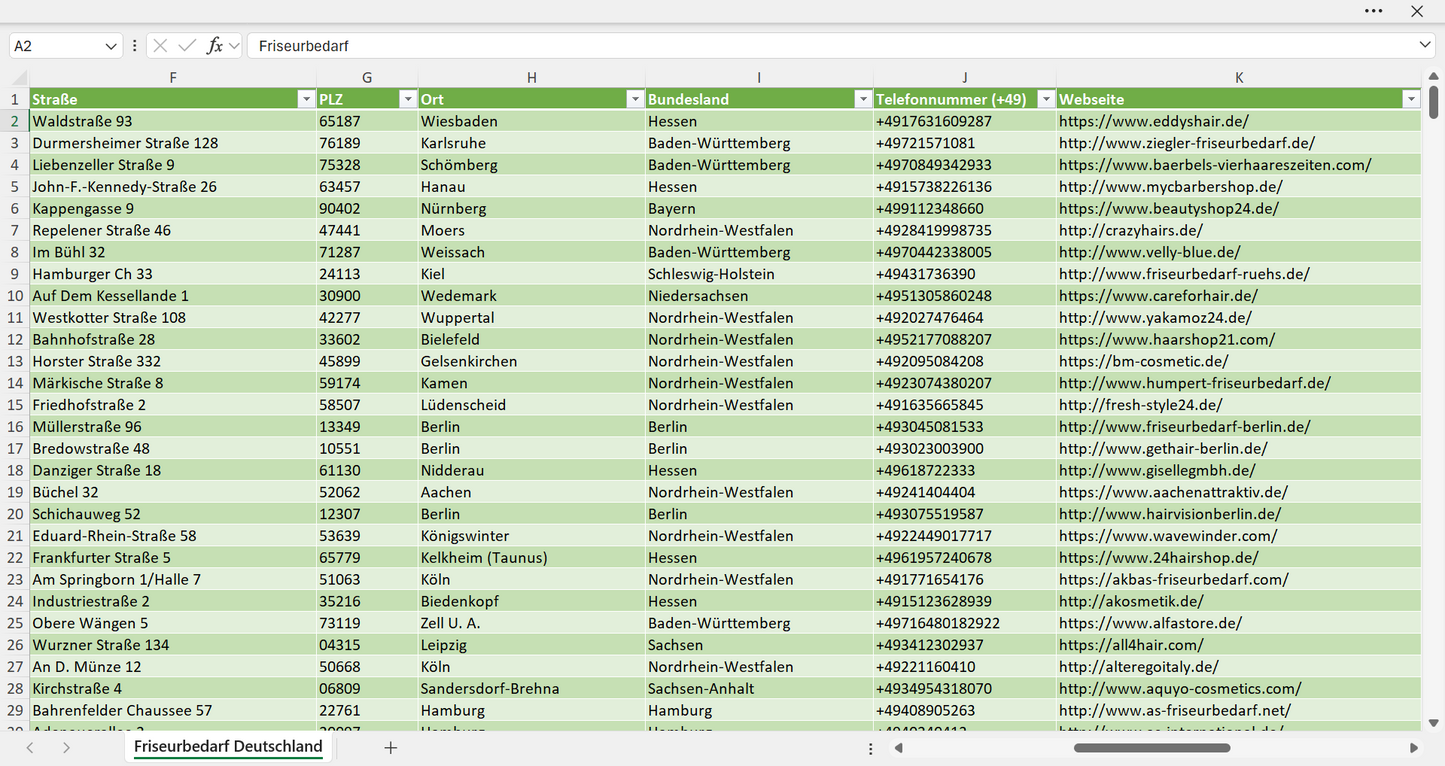This screenshot has width=1445, height=766.
Task: Select row 16 header
Action: coord(15,427)
